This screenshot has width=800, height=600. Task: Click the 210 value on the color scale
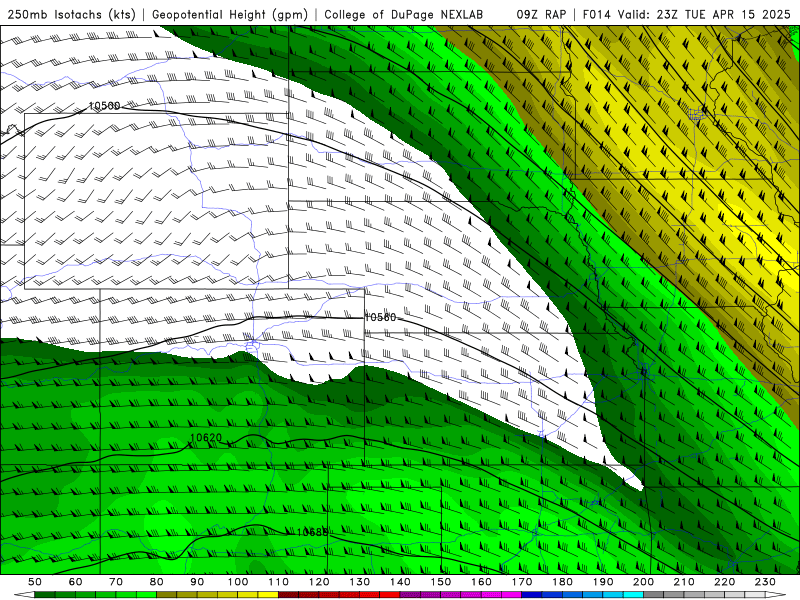click(x=684, y=582)
